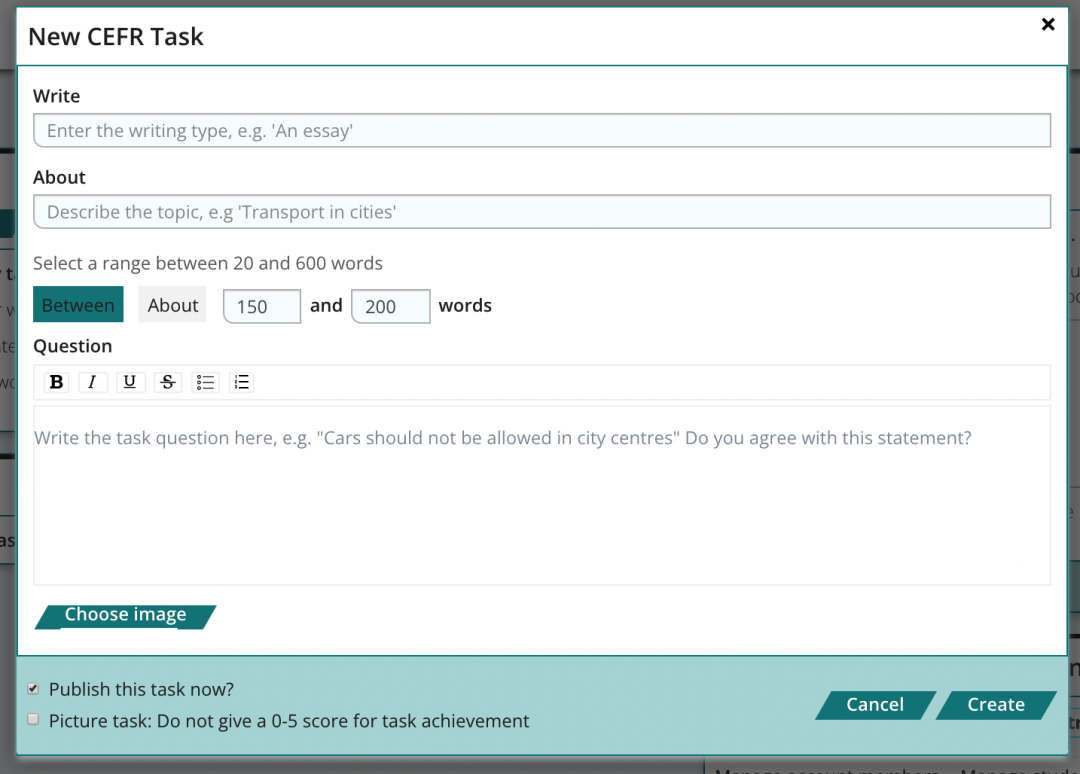This screenshot has width=1080, height=774.
Task: Apply bold formatting in Question toolbar
Action: click(57, 382)
